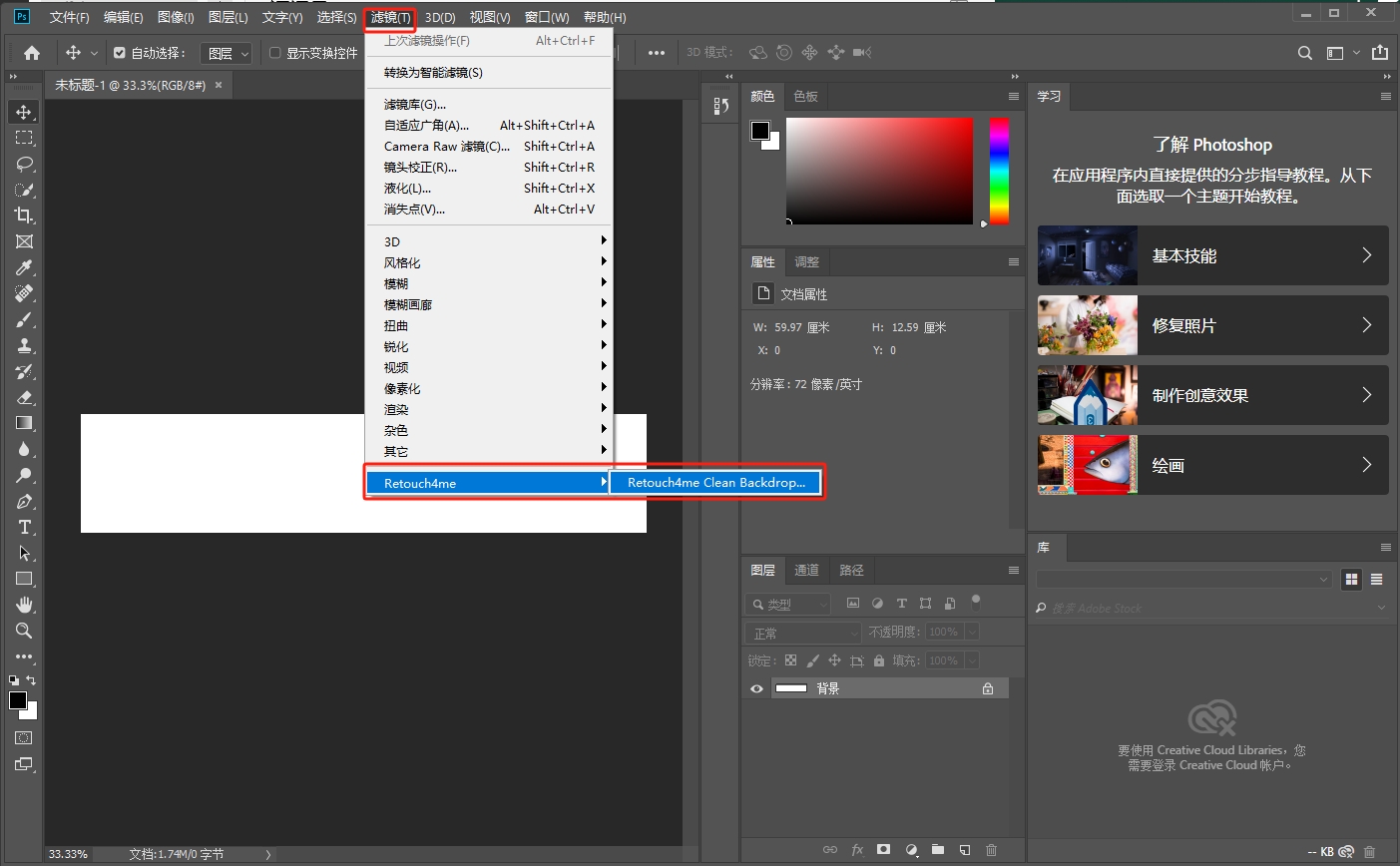Select the Move tool

pos(22,112)
